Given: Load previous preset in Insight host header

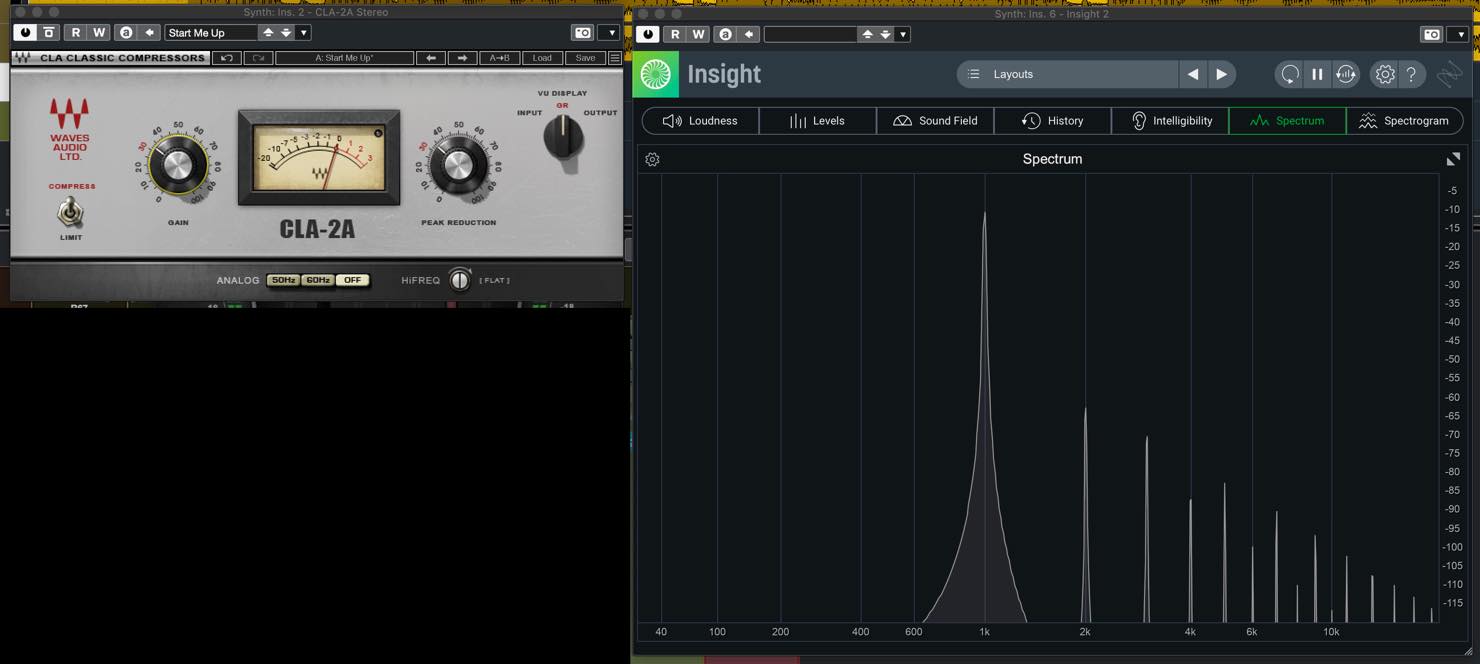Looking at the screenshot, I should 867,34.
